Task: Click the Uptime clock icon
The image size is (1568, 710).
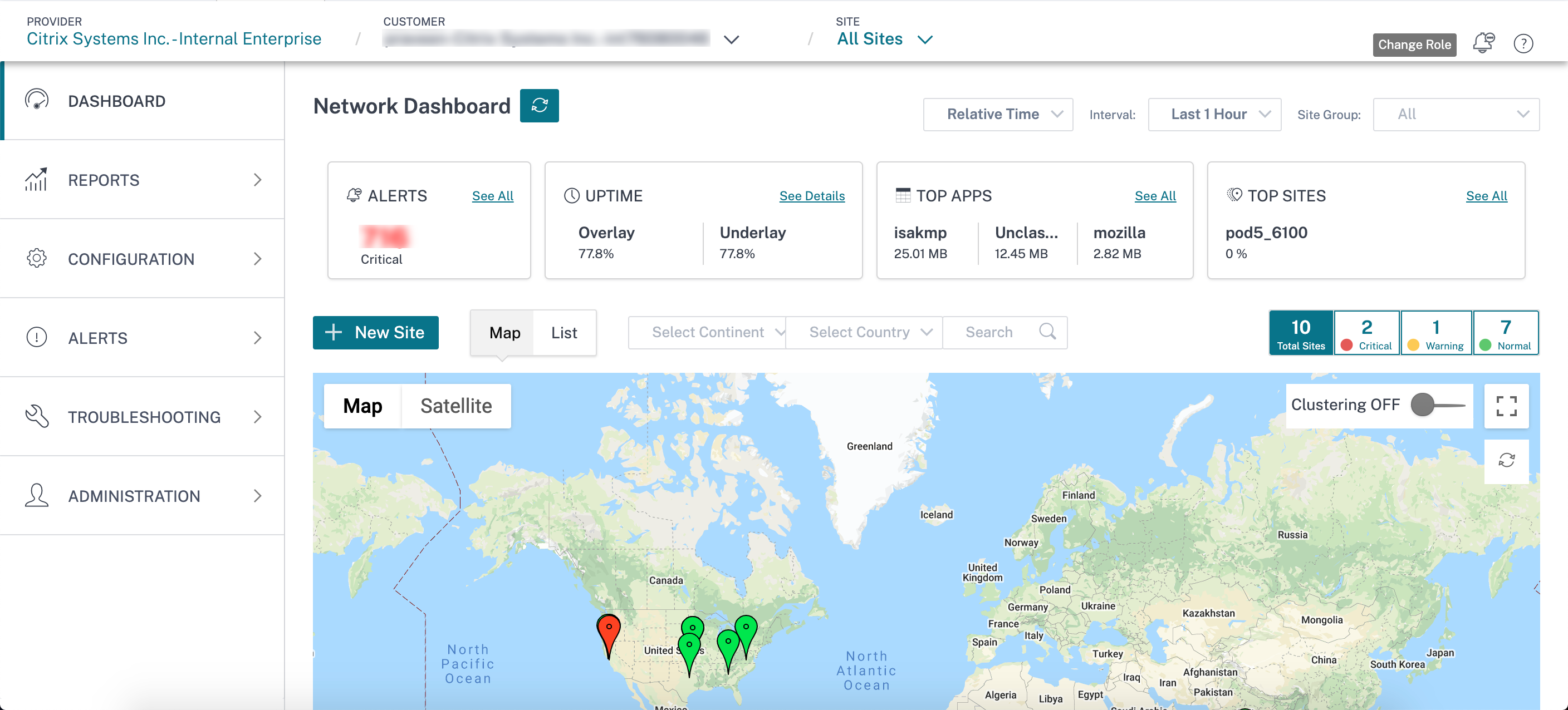Action: pos(571,196)
